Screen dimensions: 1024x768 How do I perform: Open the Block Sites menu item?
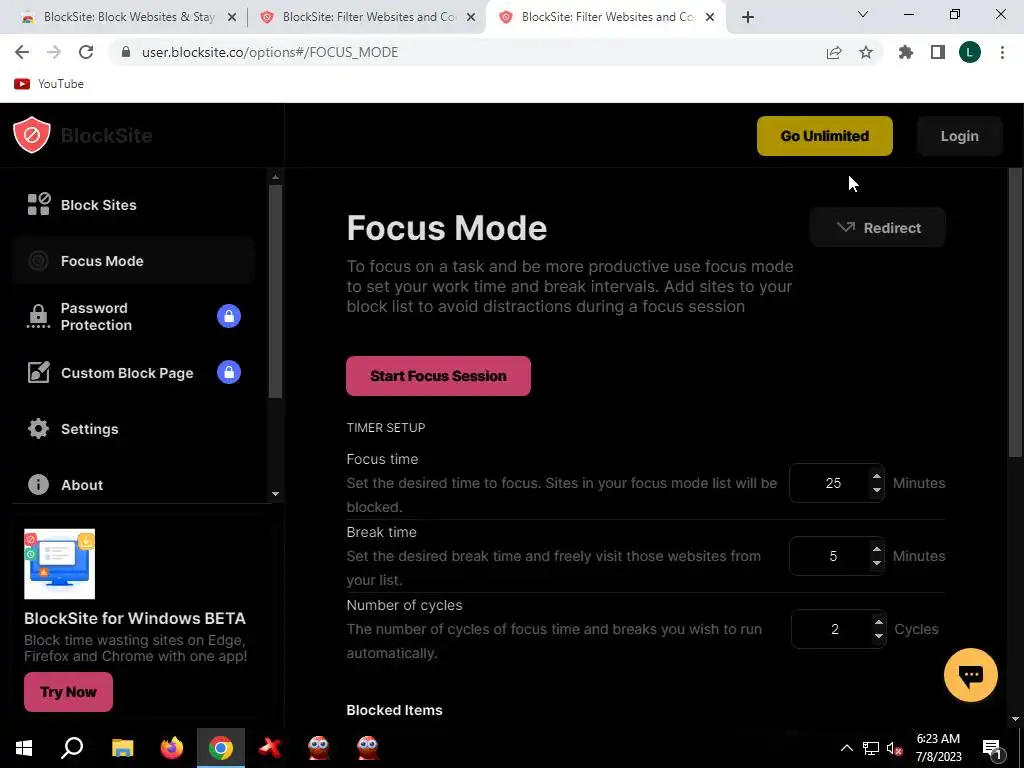[133, 204]
